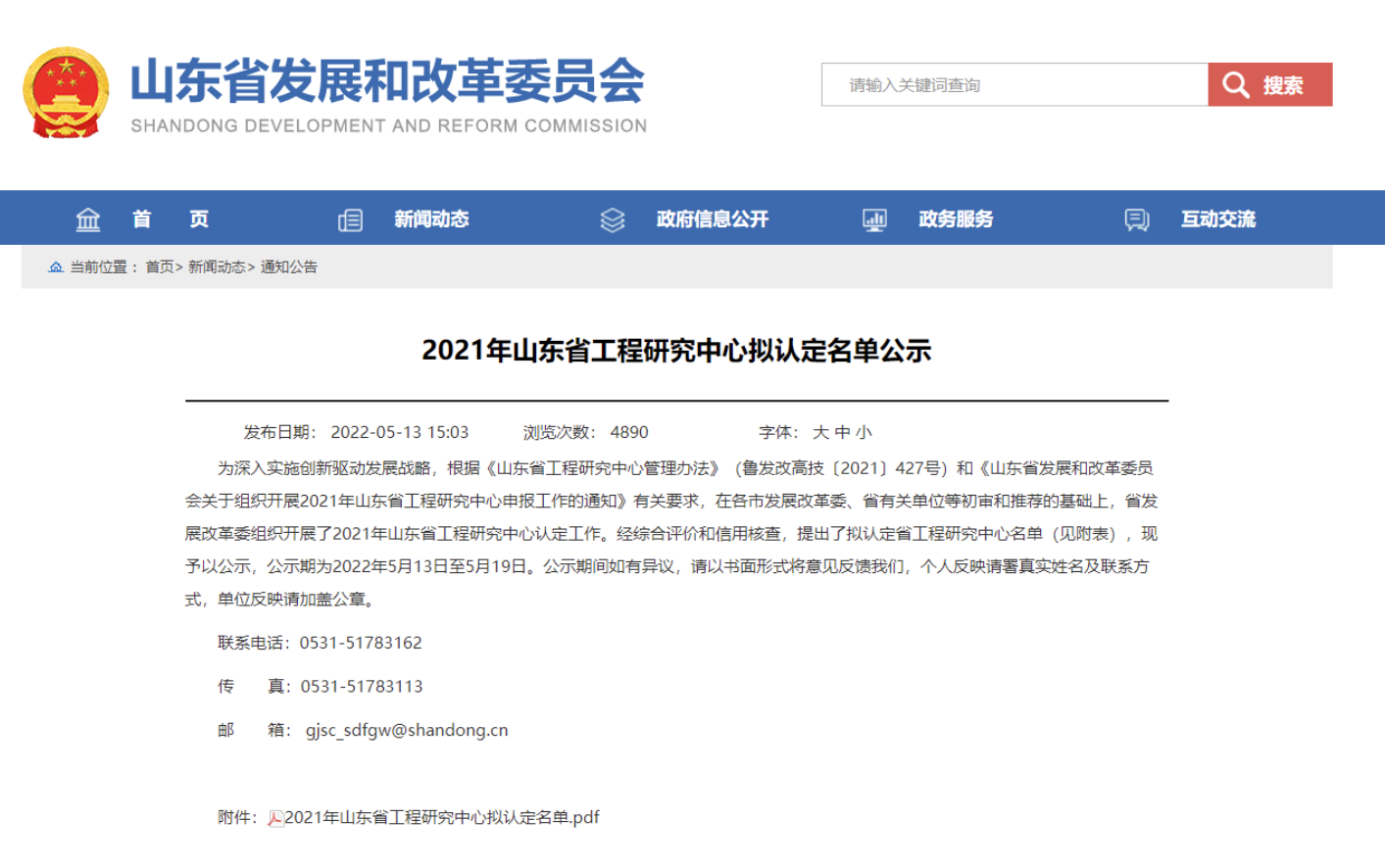
Task: Click the chart monitor icon
Action: [x=874, y=219]
